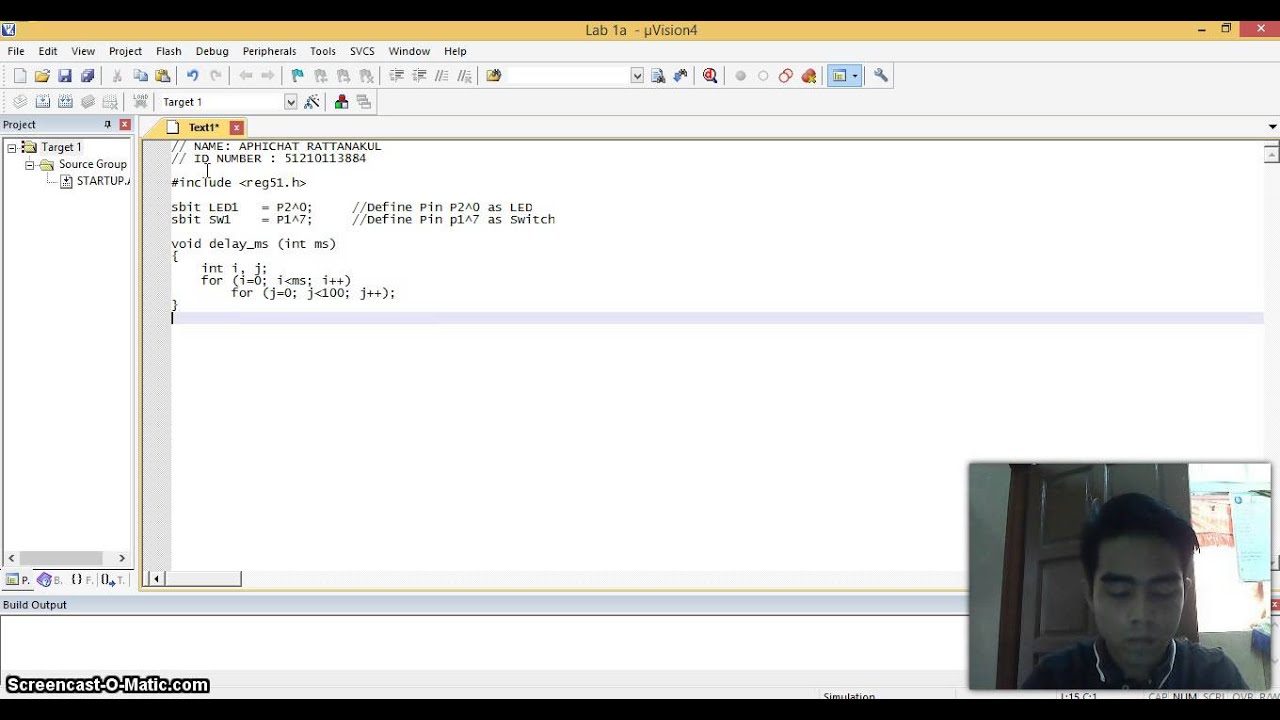This screenshot has height=720, width=1280.
Task: Open Configuration with the wrench icon
Action: click(x=881, y=76)
